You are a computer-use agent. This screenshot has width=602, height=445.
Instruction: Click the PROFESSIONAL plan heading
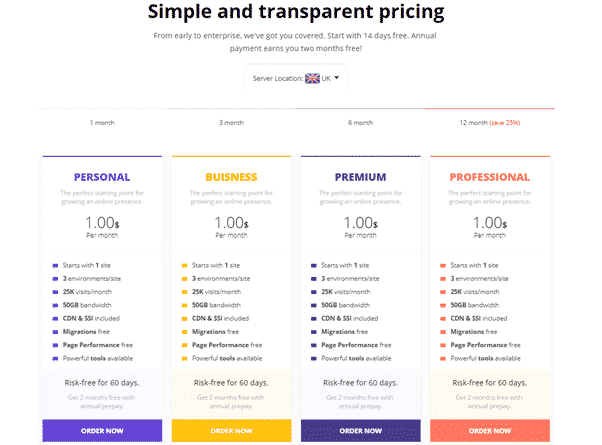pyautogui.click(x=489, y=178)
